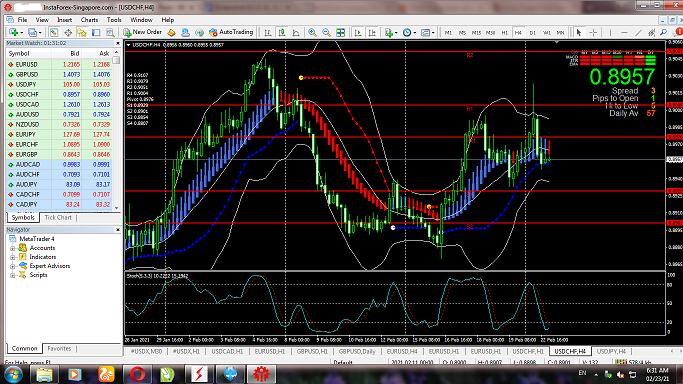The height and width of the screenshot is (384, 683).
Task: Open the Strategy Tester icon
Action: pyautogui.click(x=110, y=32)
